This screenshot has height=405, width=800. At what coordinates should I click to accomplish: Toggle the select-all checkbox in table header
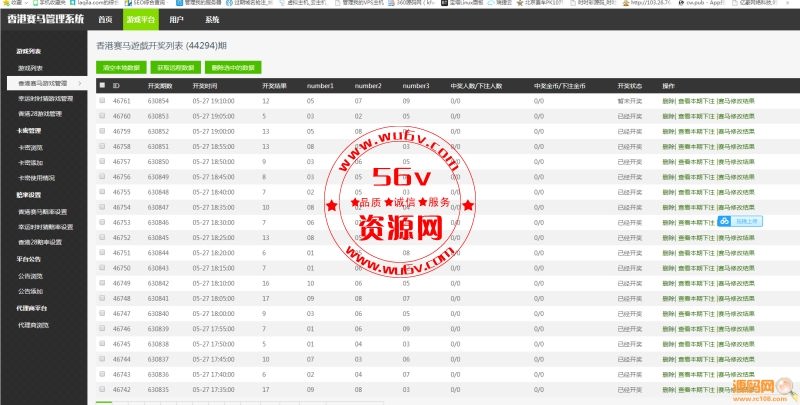pyautogui.click(x=102, y=85)
